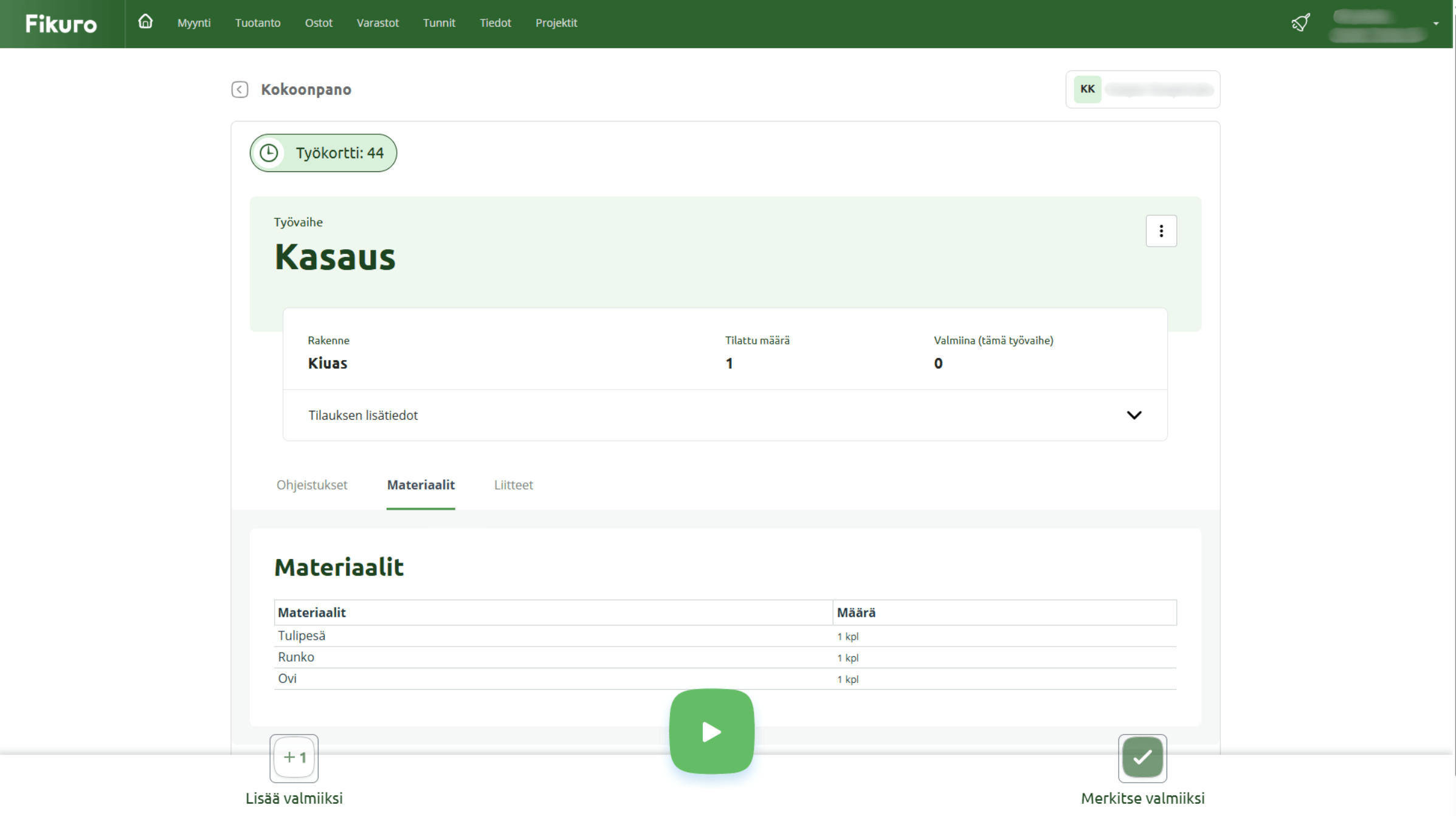1456x816 pixels.
Task: Select the Materiaalit tab
Action: point(421,485)
